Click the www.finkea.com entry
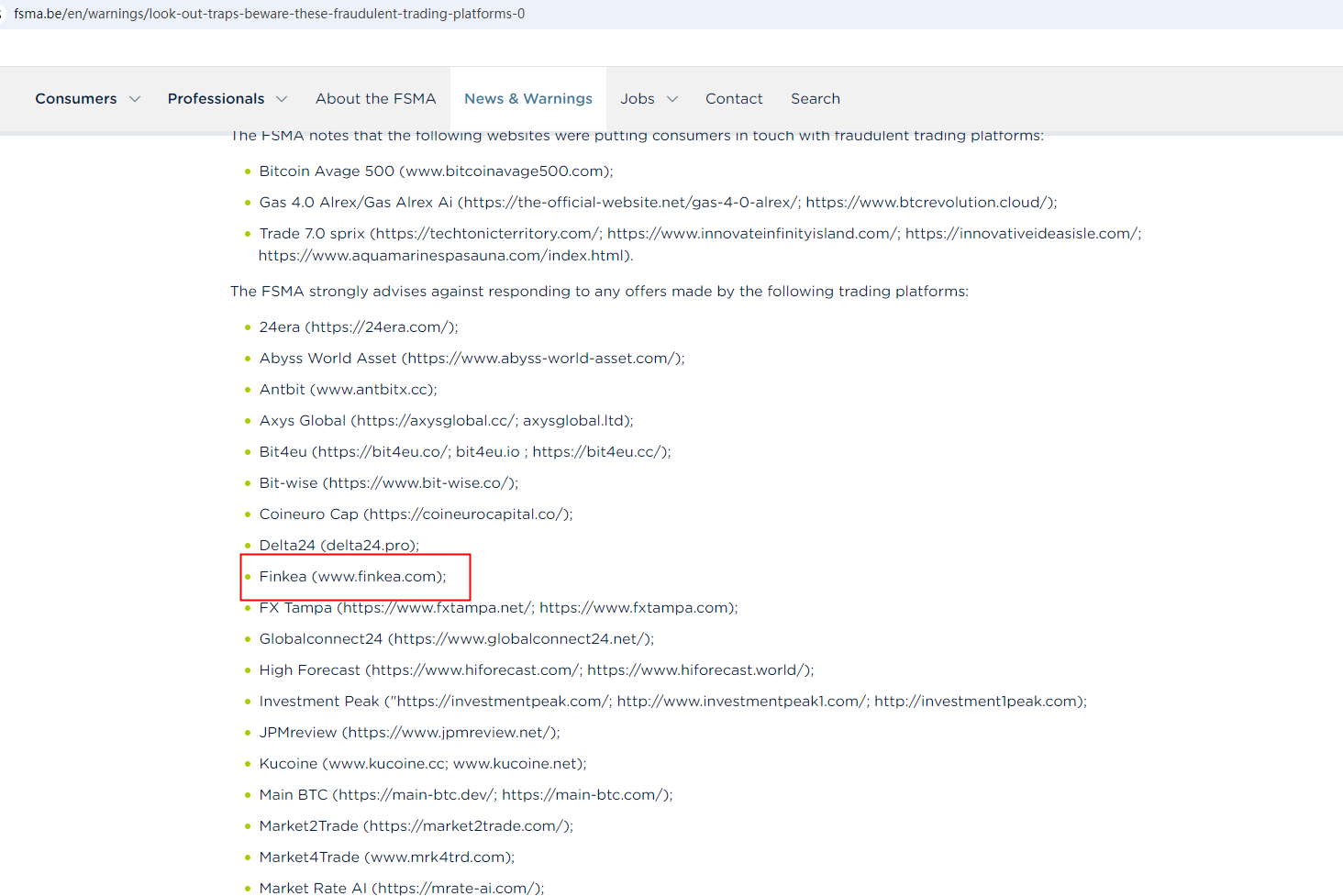This screenshot has height=896, width=1343. click(x=378, y=577)
